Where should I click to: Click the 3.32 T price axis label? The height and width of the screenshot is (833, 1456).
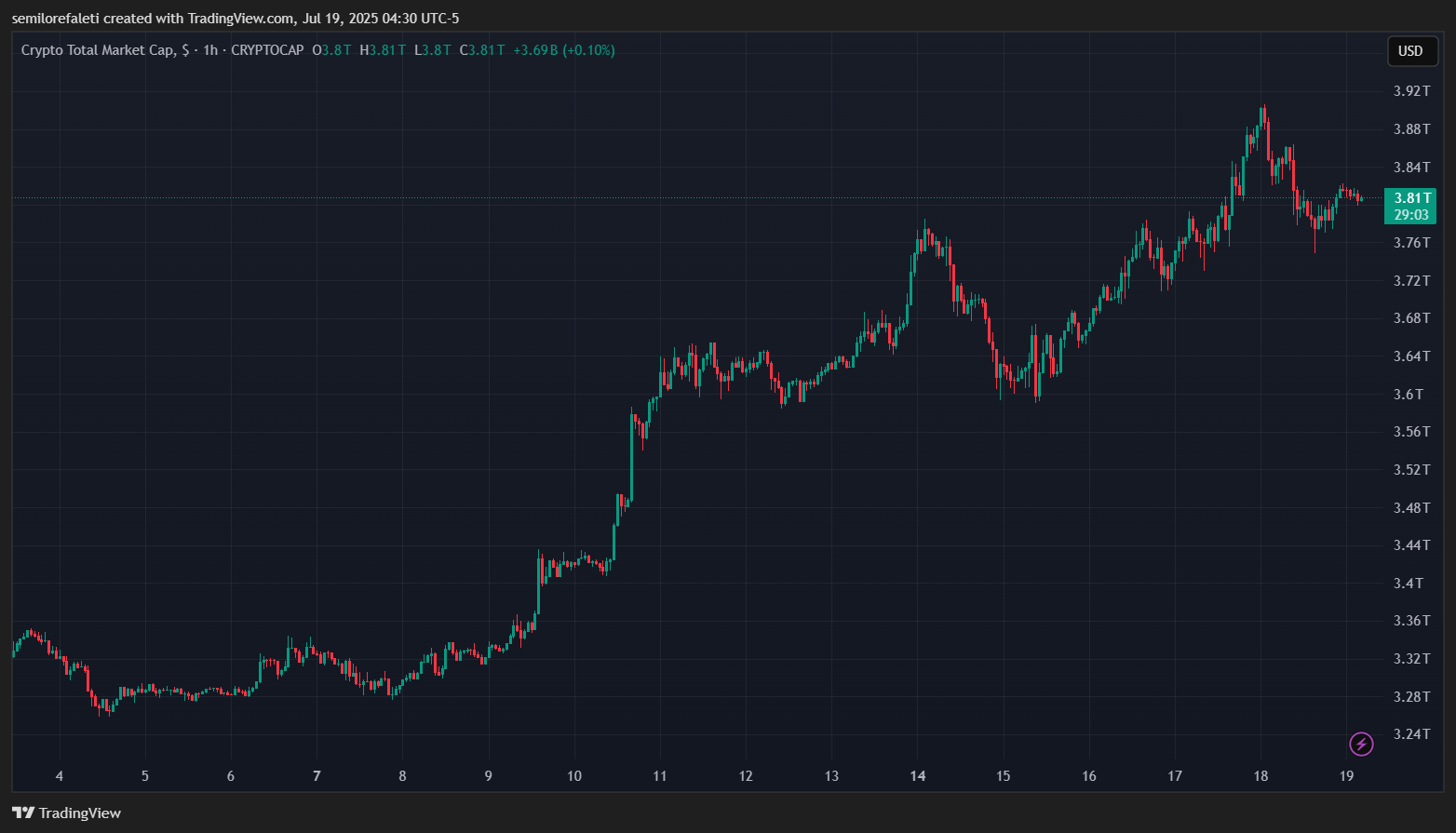coord(1411,659)
